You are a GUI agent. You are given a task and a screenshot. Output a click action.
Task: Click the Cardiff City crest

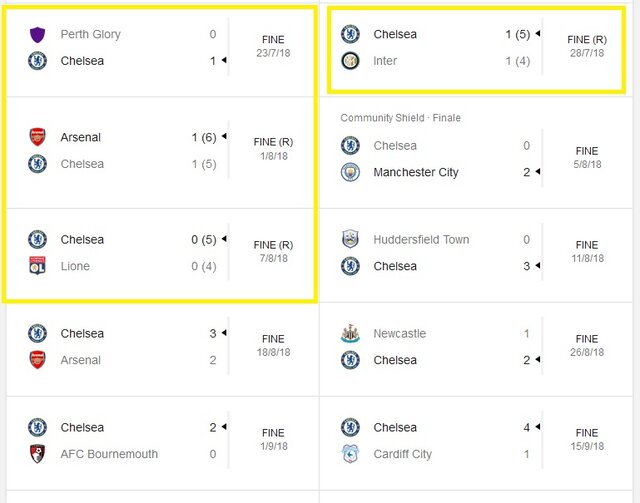coord(350,454)
